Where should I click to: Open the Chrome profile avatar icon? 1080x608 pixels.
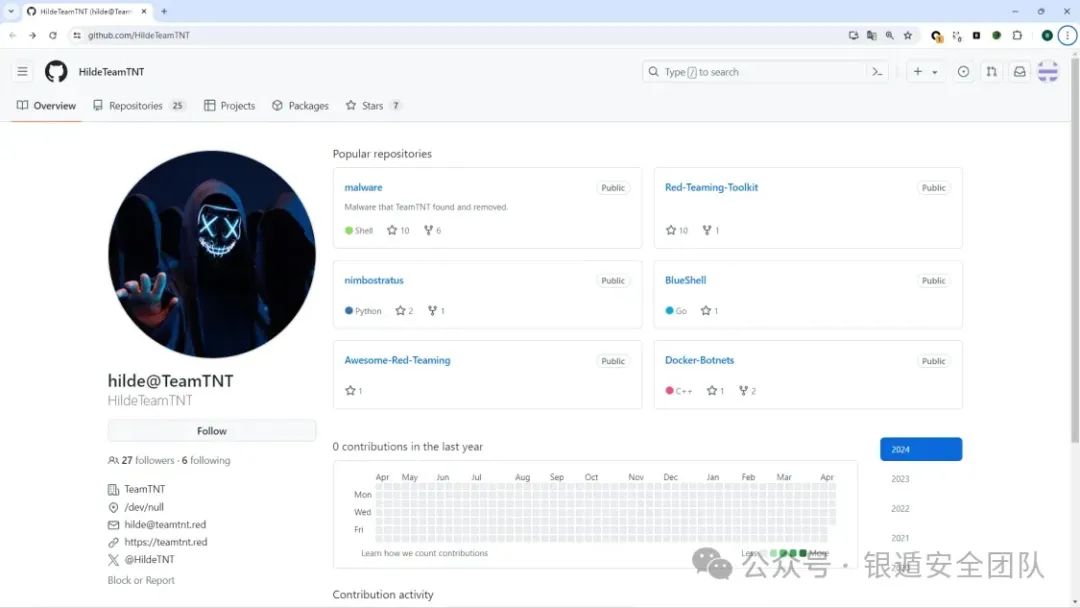(x=1047, y=35)
